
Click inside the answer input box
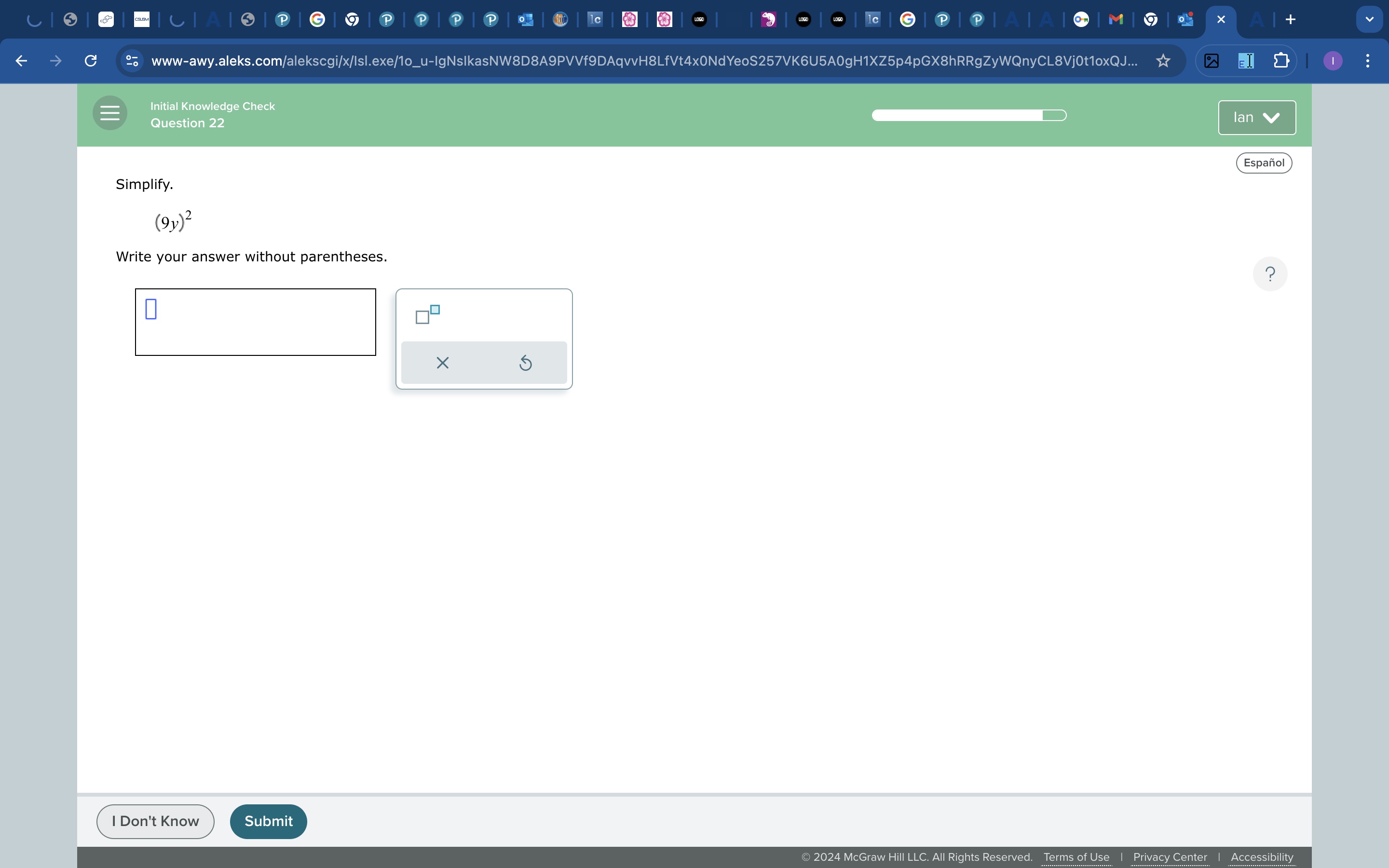(256, 322)
